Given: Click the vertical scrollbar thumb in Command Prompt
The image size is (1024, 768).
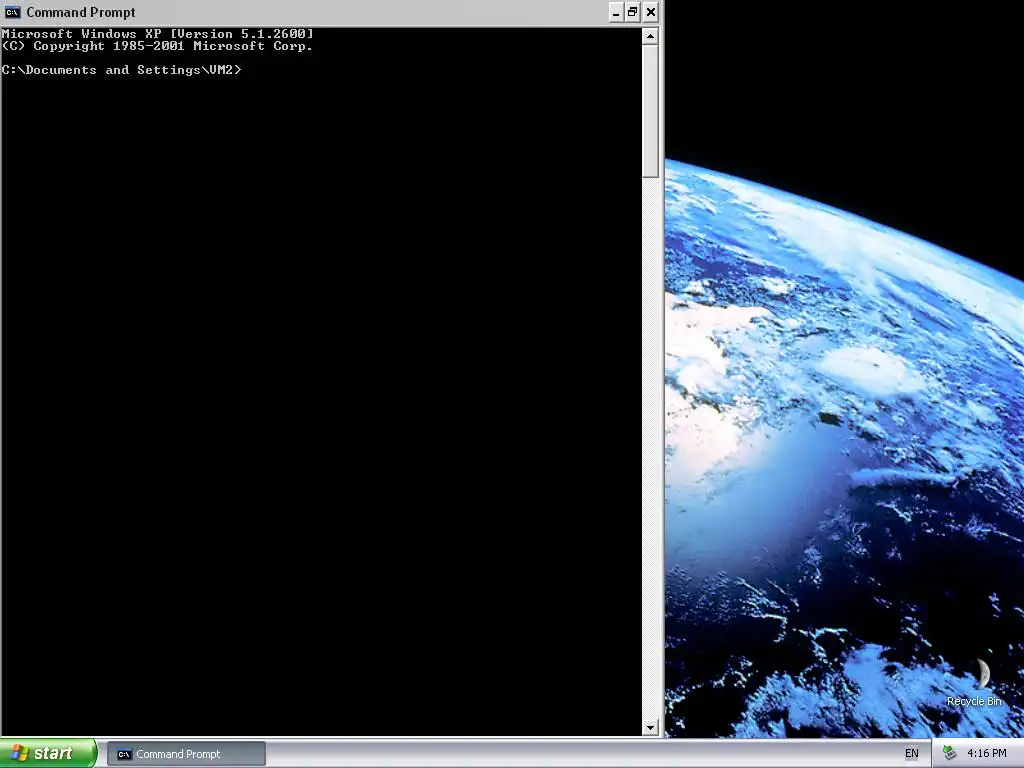Looking at the screenshot, I should (650, 111).
